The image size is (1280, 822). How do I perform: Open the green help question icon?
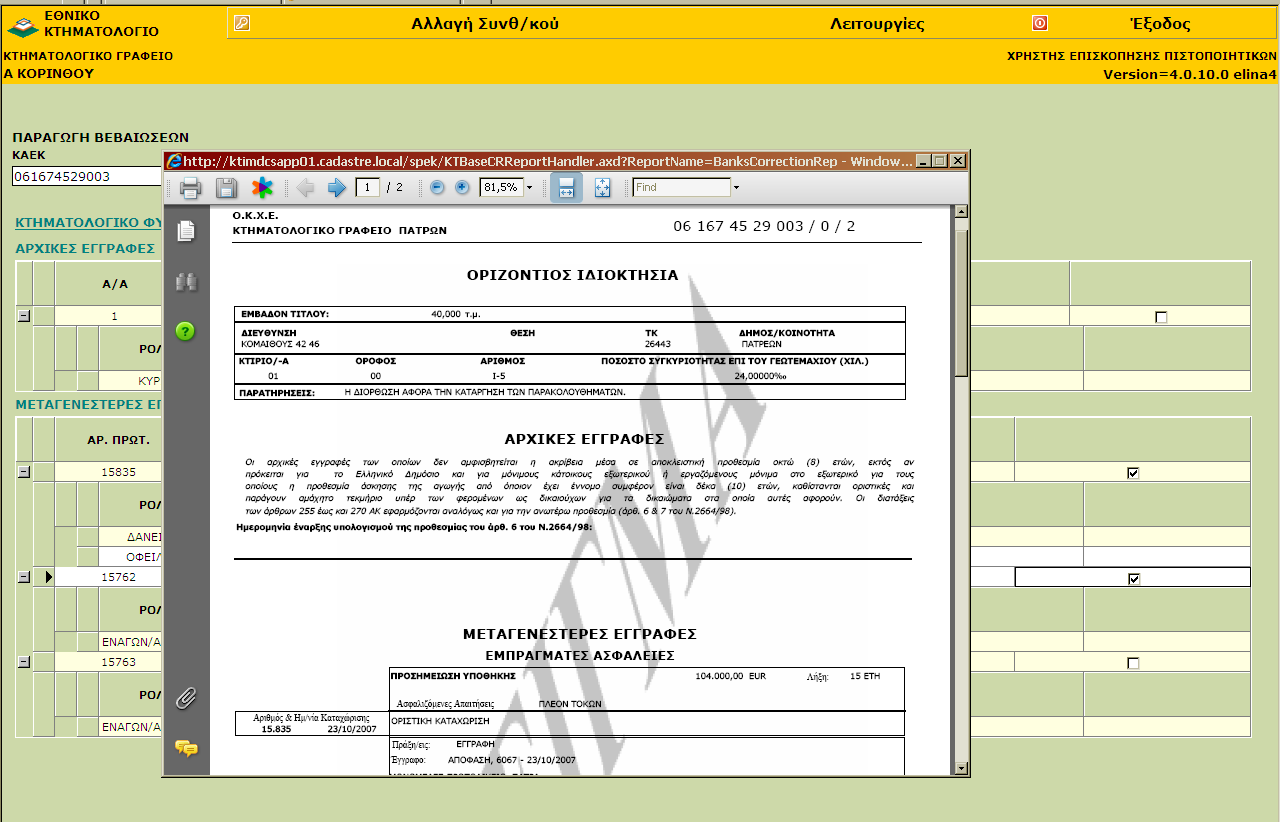coord(185,331)
